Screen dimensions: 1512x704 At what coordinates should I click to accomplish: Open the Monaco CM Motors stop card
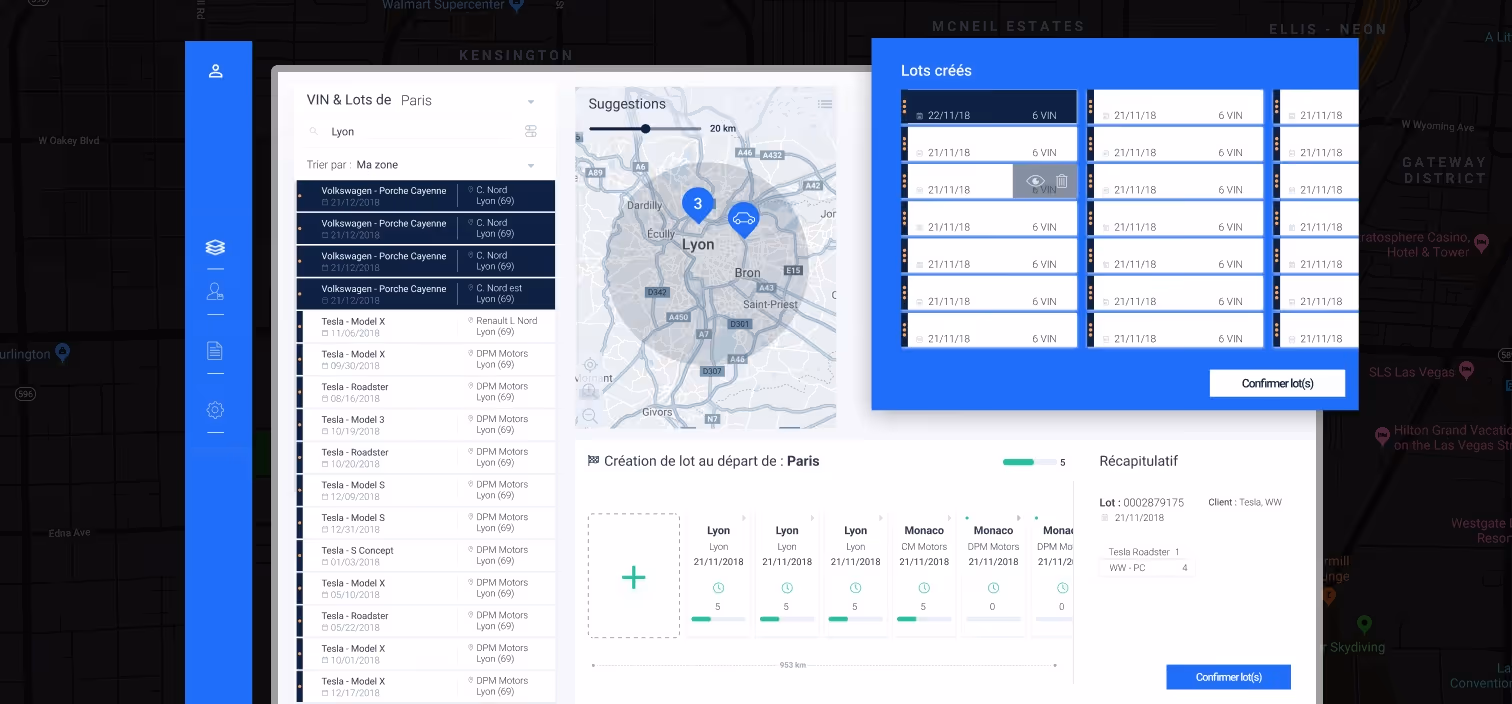pyautogui.click(x=924, y=576)
